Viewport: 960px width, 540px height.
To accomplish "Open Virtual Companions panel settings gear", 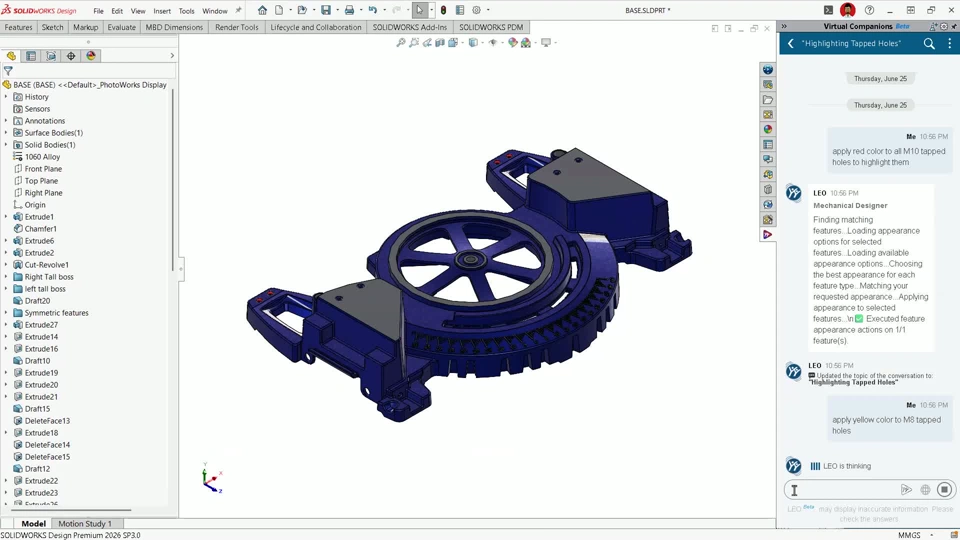I will coord(943,26).
